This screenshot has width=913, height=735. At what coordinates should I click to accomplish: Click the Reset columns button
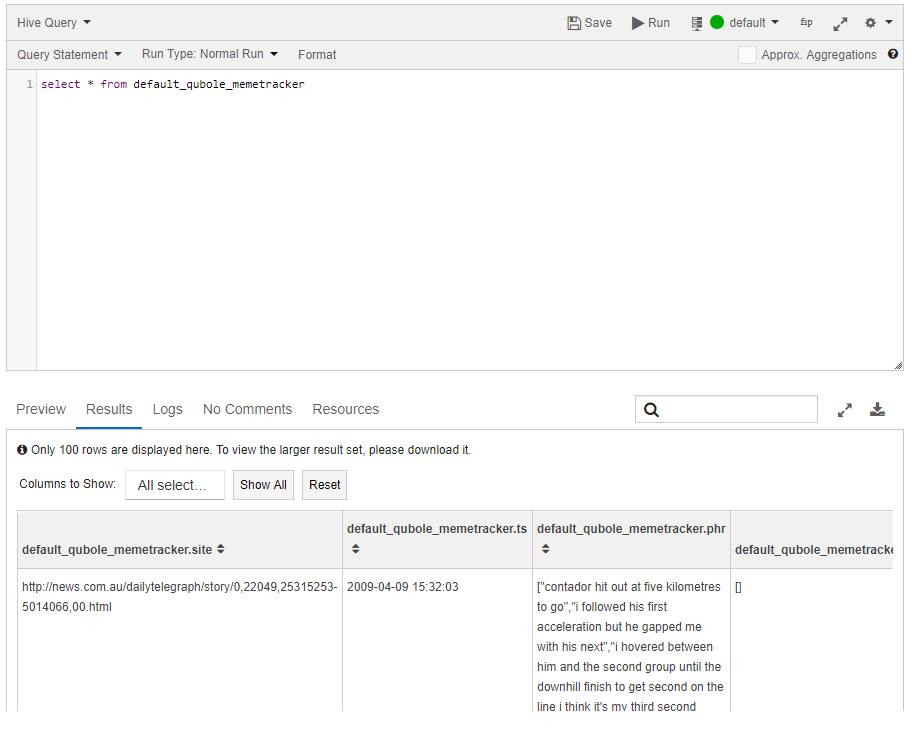[324, 485]
